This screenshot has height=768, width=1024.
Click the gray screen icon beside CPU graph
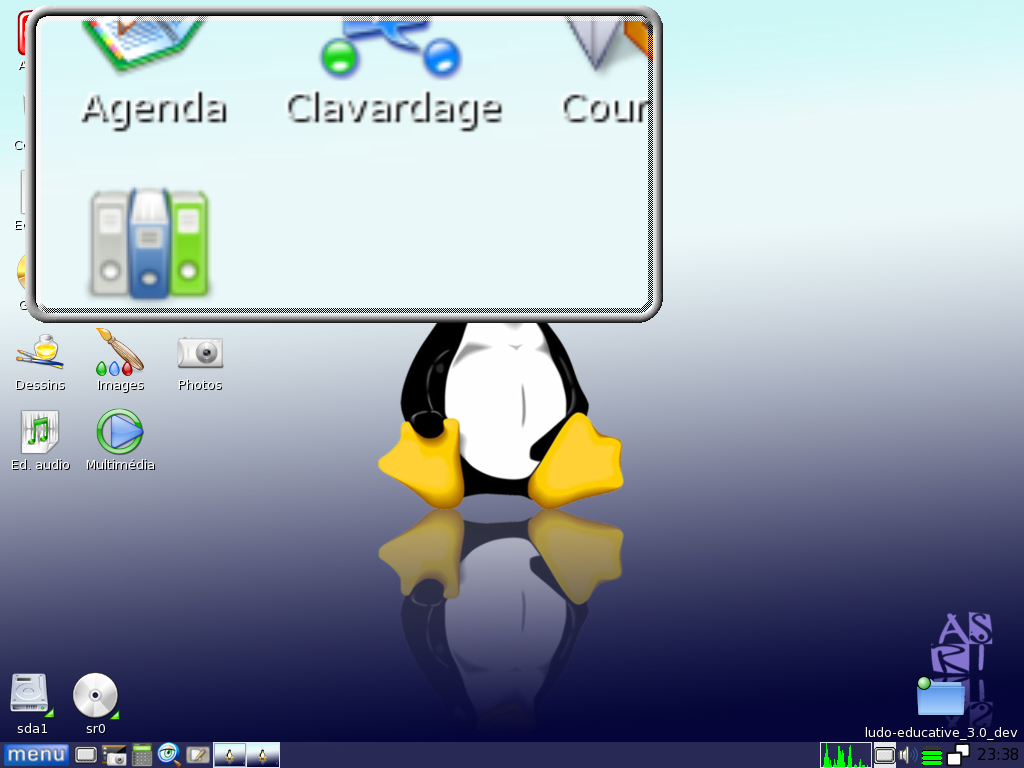pyautogui.click(x=885, y=756)
